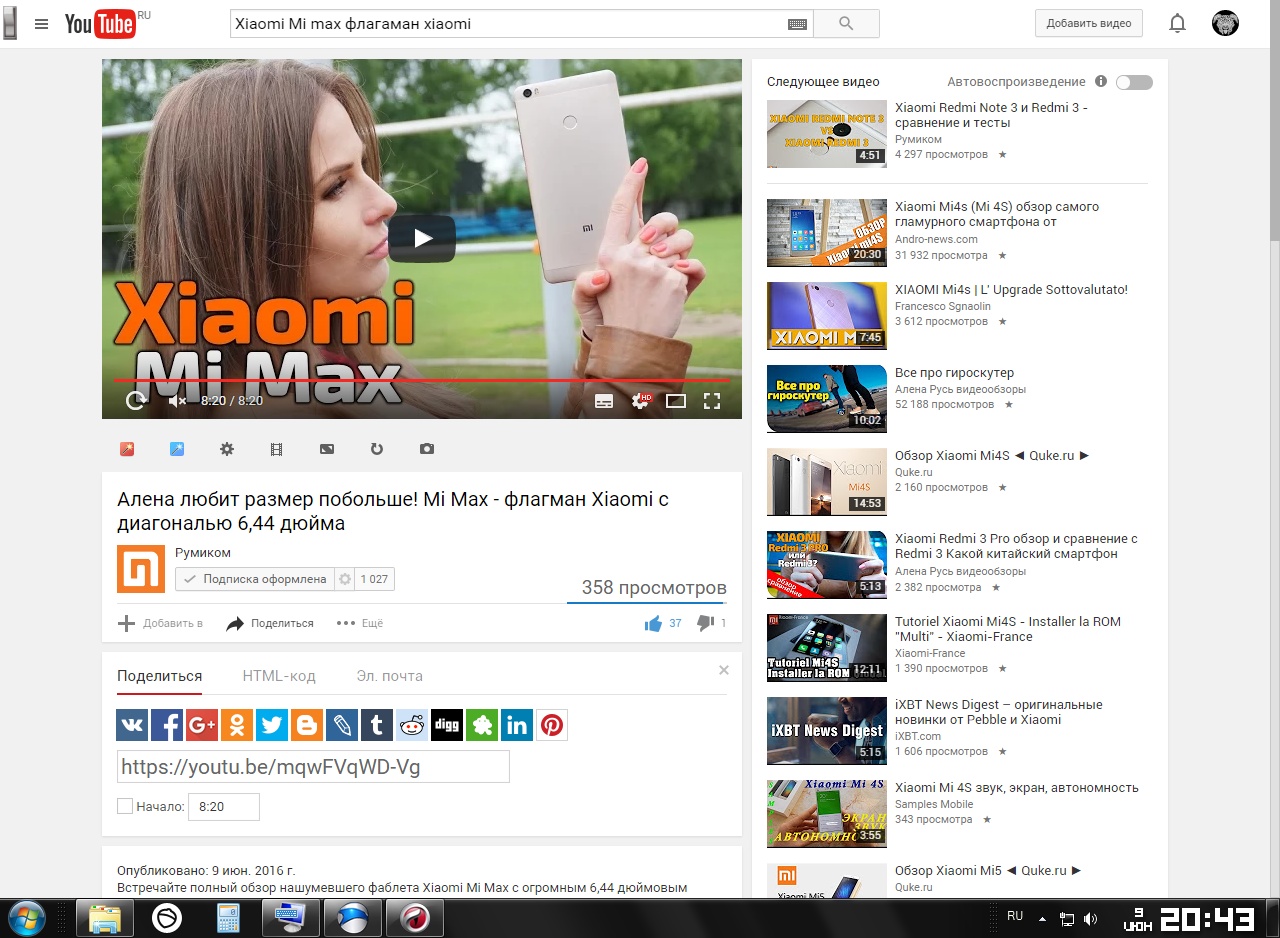Dislike the video with thumbs down

tap(705, 624)
